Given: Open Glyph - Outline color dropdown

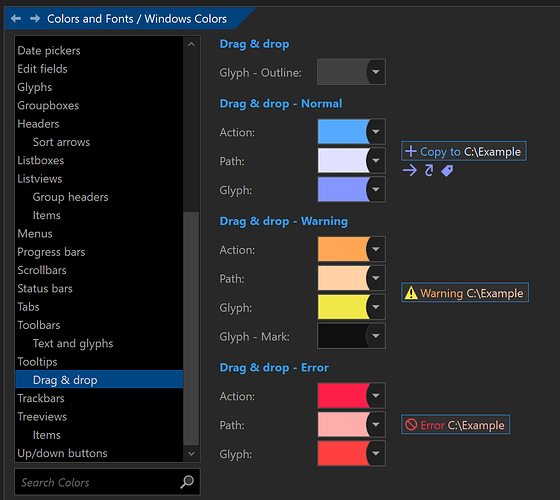Looking at the screenshot, I should 376,72.
